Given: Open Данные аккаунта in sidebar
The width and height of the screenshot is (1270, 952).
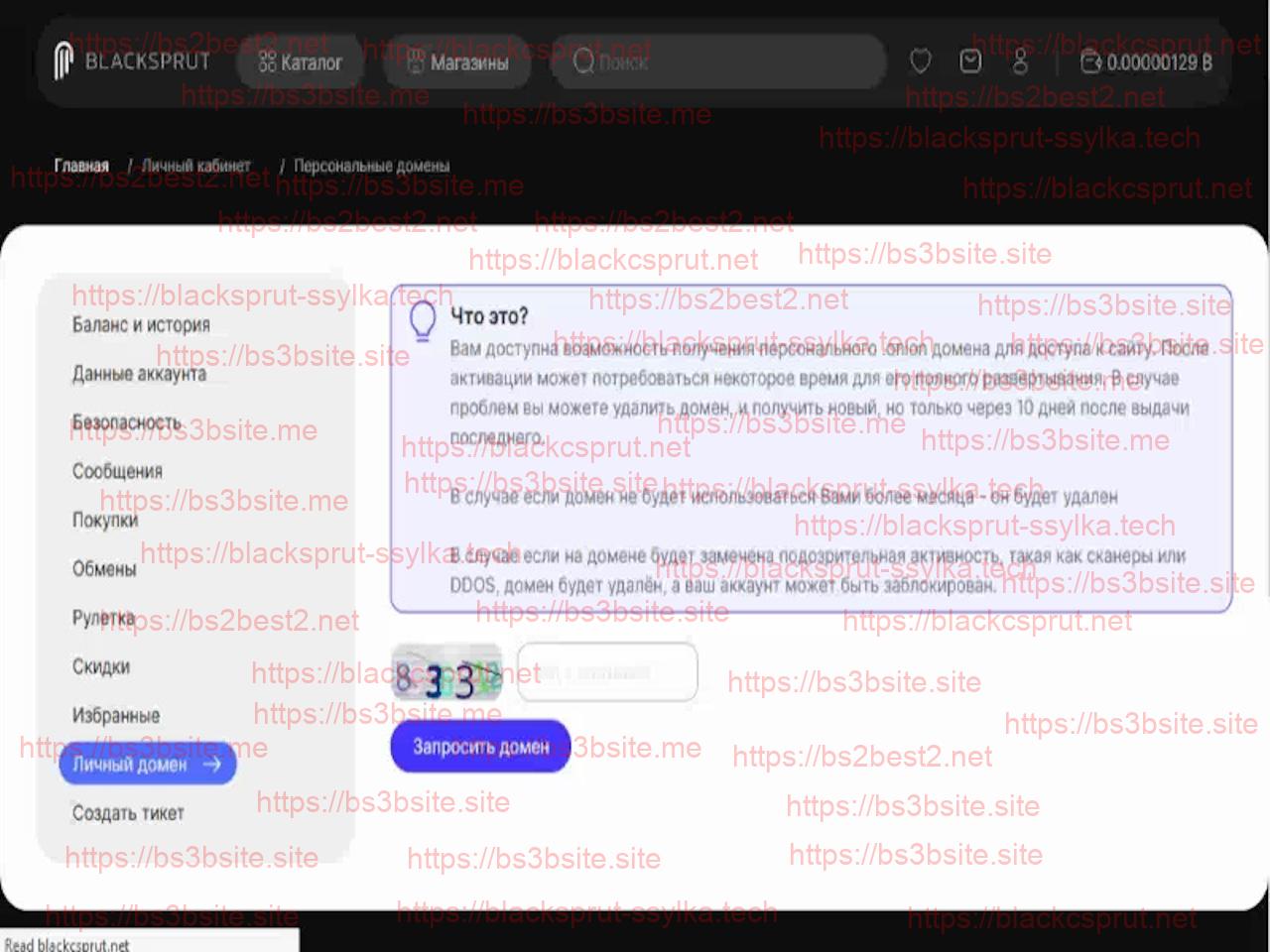Looking at the screenshot, I should pyautogui.click(x=139, y=374).
